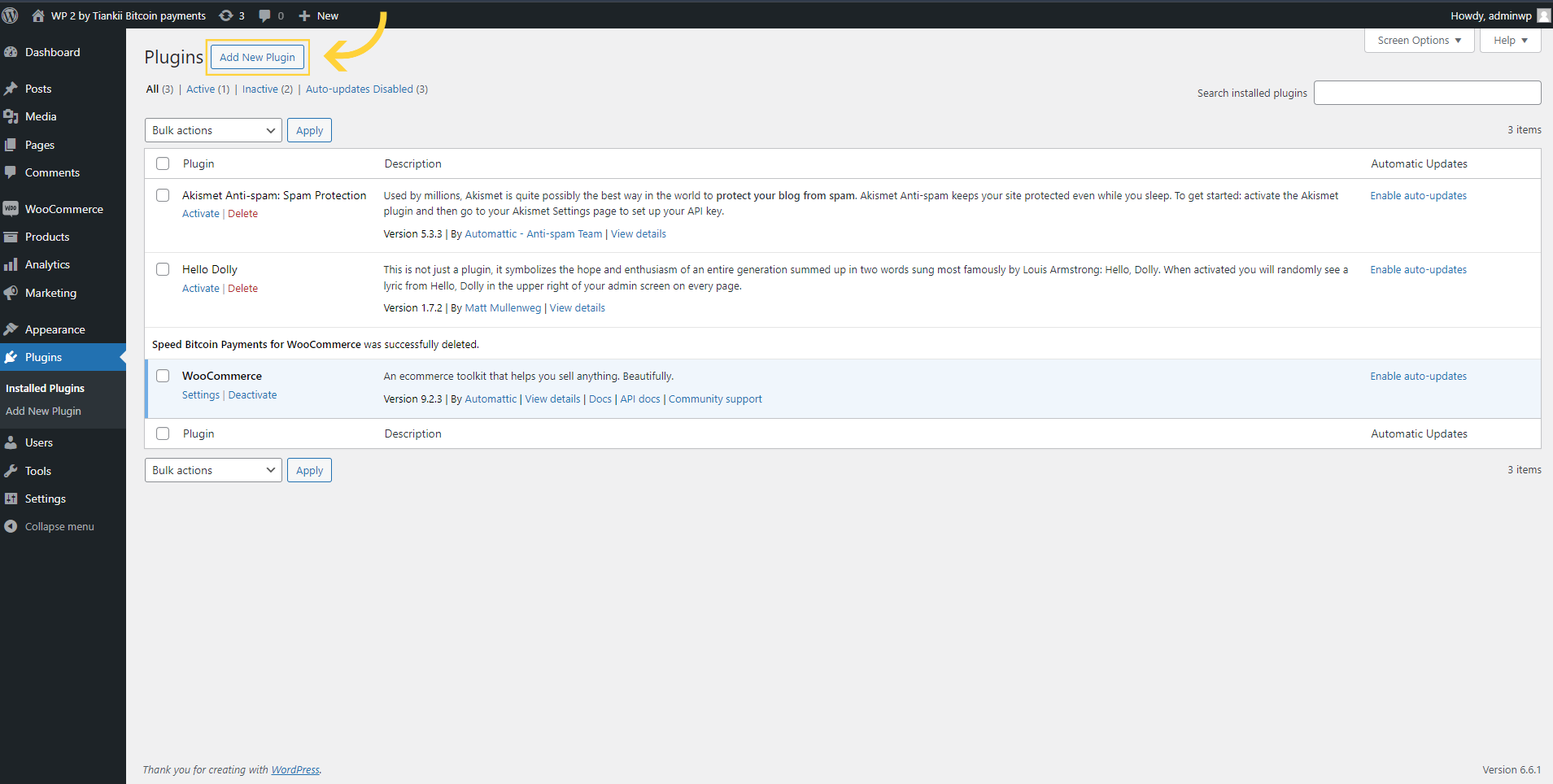Expand the Help panel

[1511, 40]
